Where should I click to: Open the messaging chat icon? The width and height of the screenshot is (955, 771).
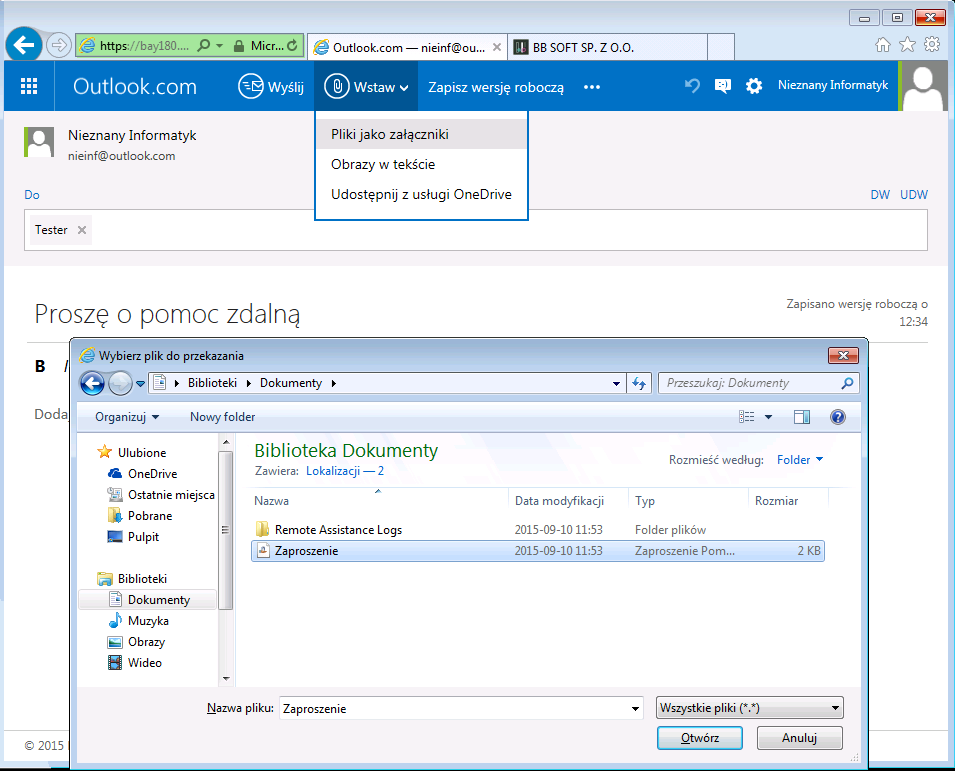tap(722, 87)
